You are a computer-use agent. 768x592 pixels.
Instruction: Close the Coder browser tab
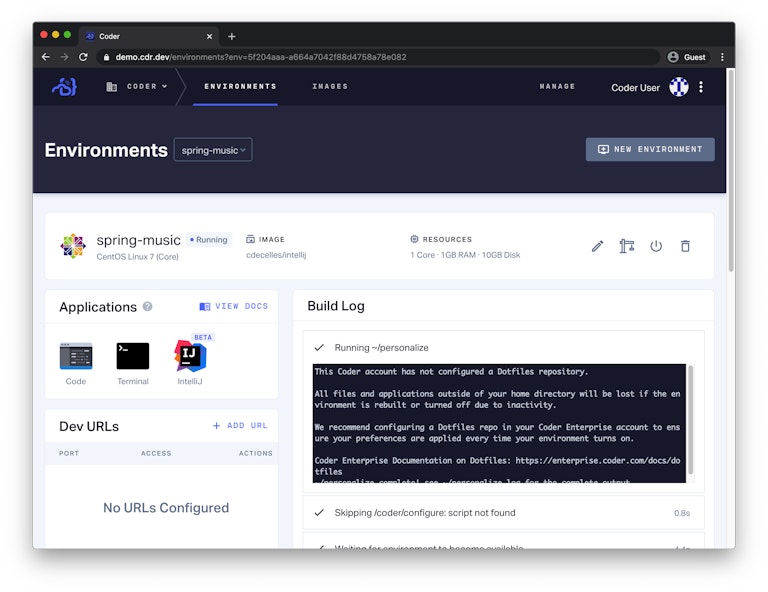coord(209,36)
